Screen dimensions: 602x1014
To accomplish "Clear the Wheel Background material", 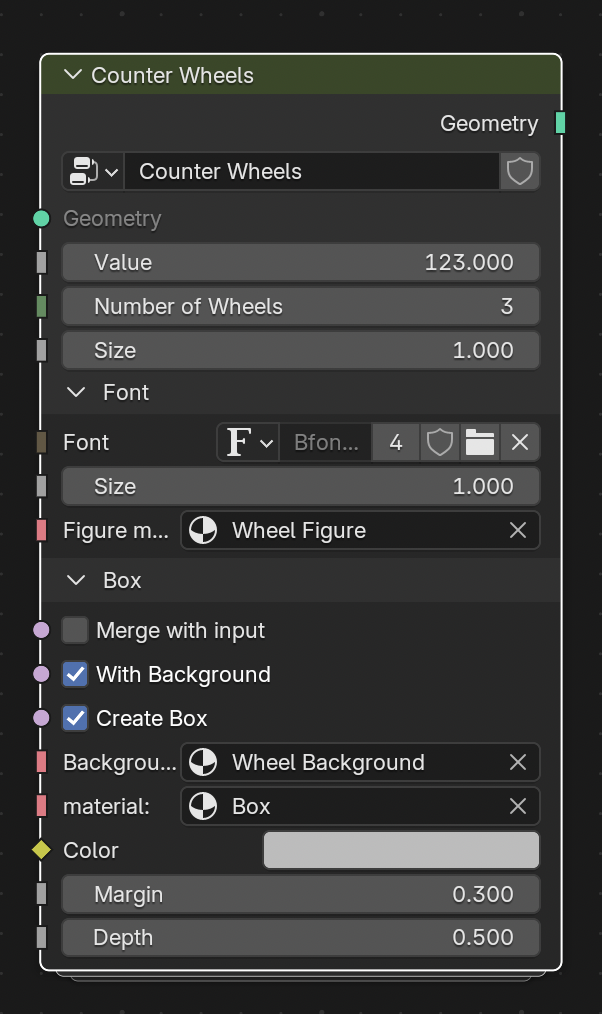I will coord(518,762).
